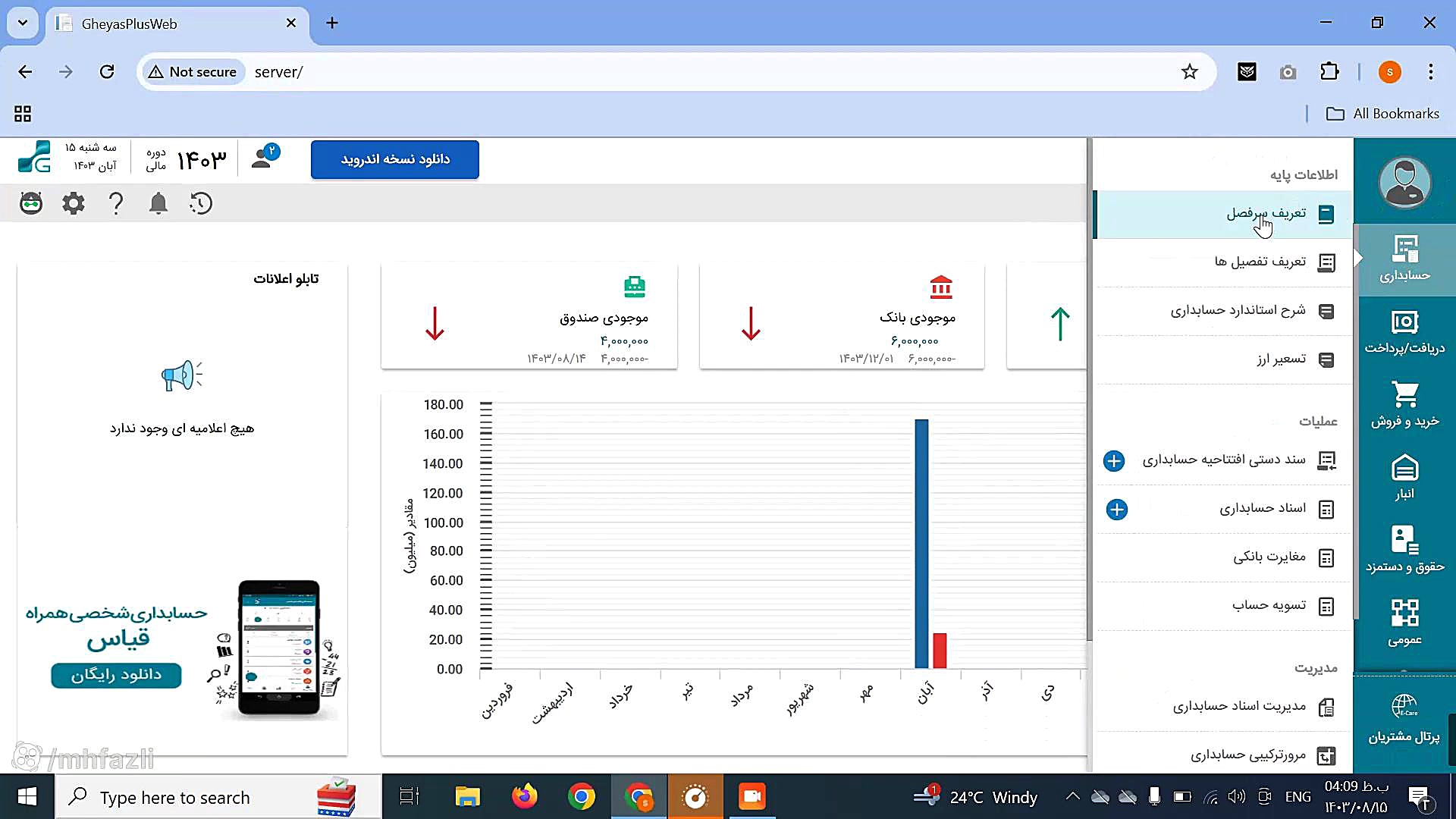The image size is (1456, 819).
Task: Open Windows Start menu
Action: coord(27,797)
